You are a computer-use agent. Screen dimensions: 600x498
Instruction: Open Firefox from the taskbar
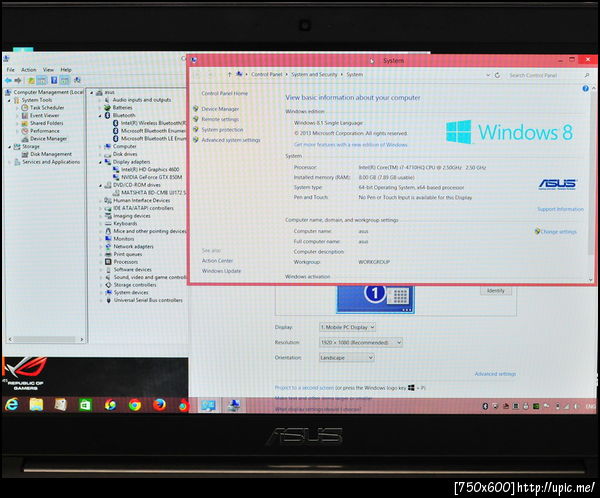[159, 405]
